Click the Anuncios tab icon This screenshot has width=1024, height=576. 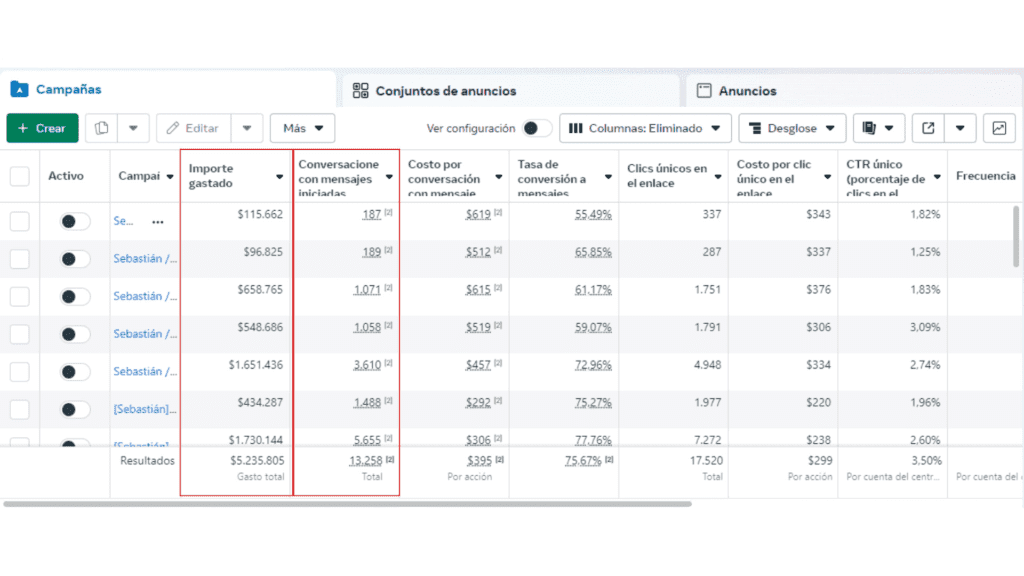click(x=704, y=91)
